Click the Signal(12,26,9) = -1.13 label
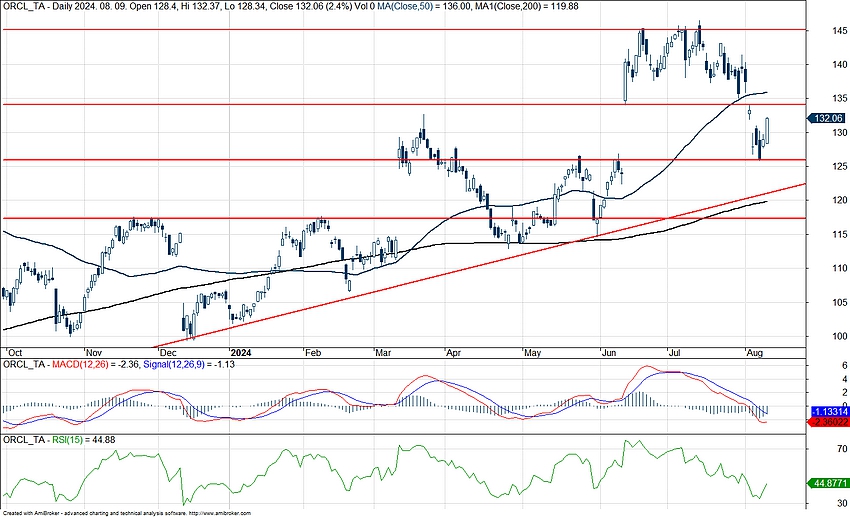The width and height of the screenshot is (850, 517). 189,364
